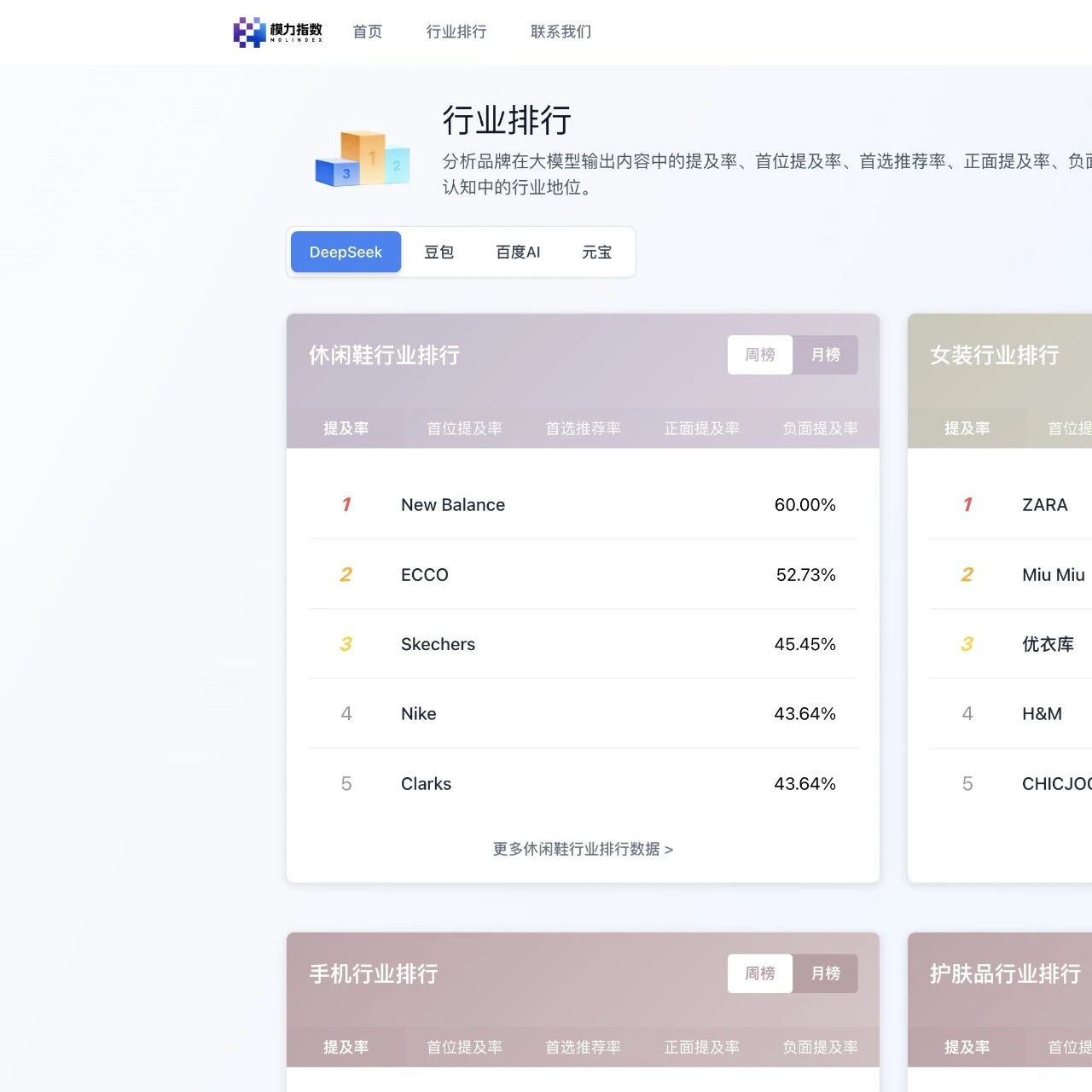This screenshot has height=1092, width=1092.
Task: Click the New Balance brand row
Action: coord(583,504)
